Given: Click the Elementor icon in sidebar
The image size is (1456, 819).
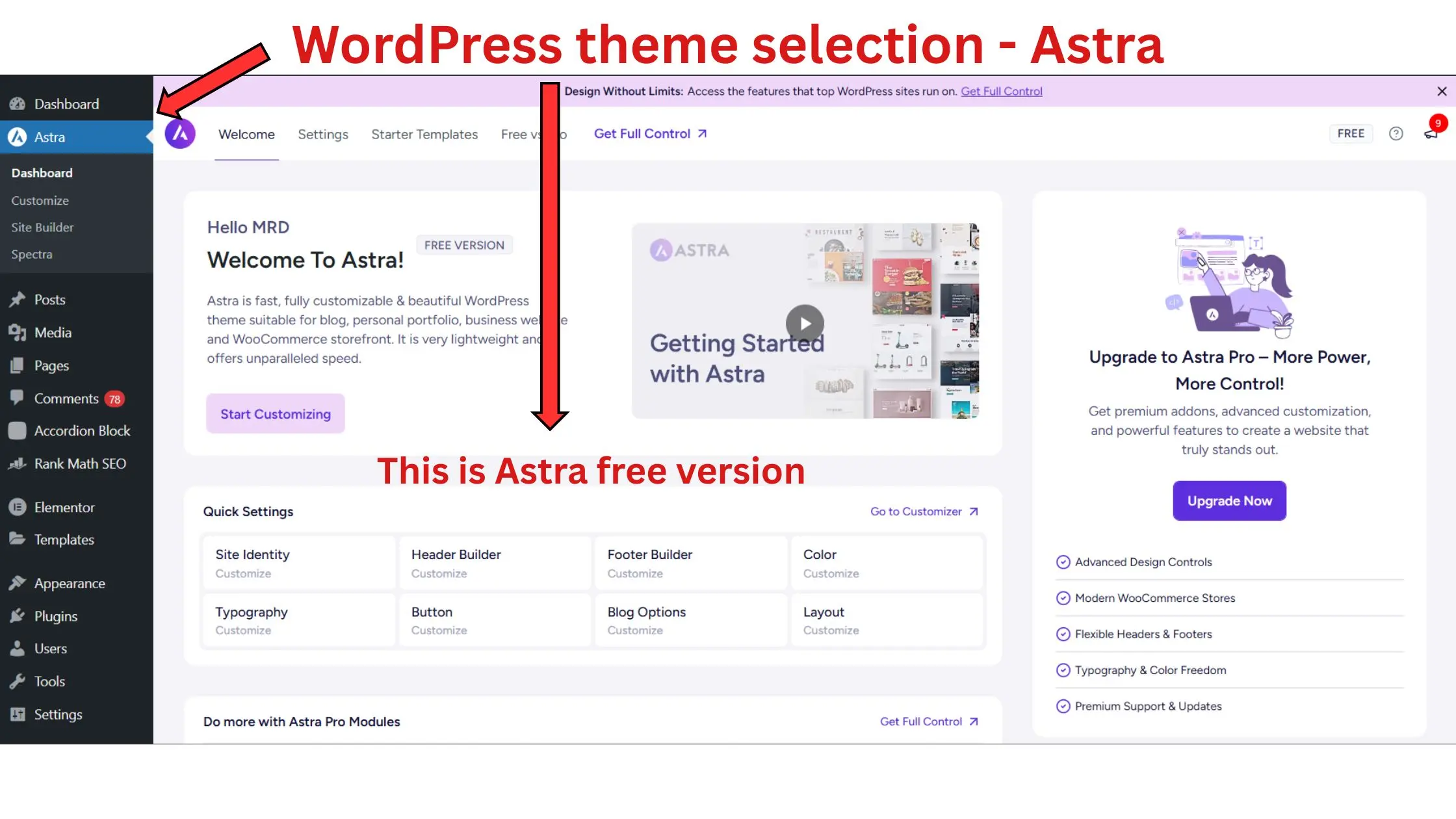Looking at the screenshot, I should point(18,508).
